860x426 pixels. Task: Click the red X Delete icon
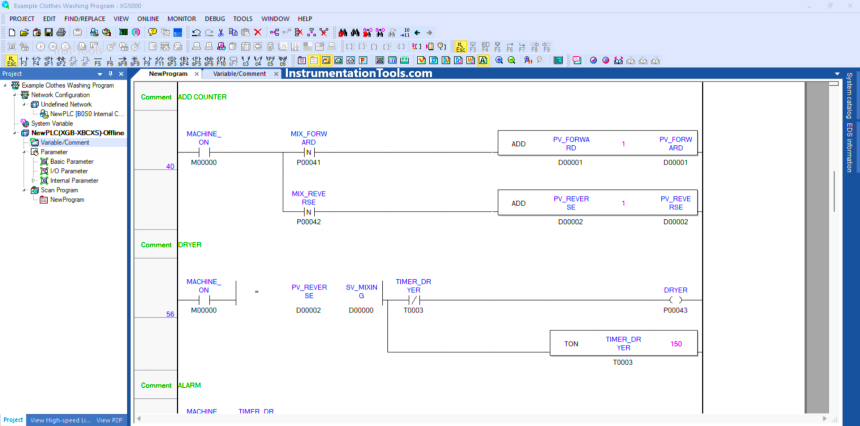[x=257, y=32]
